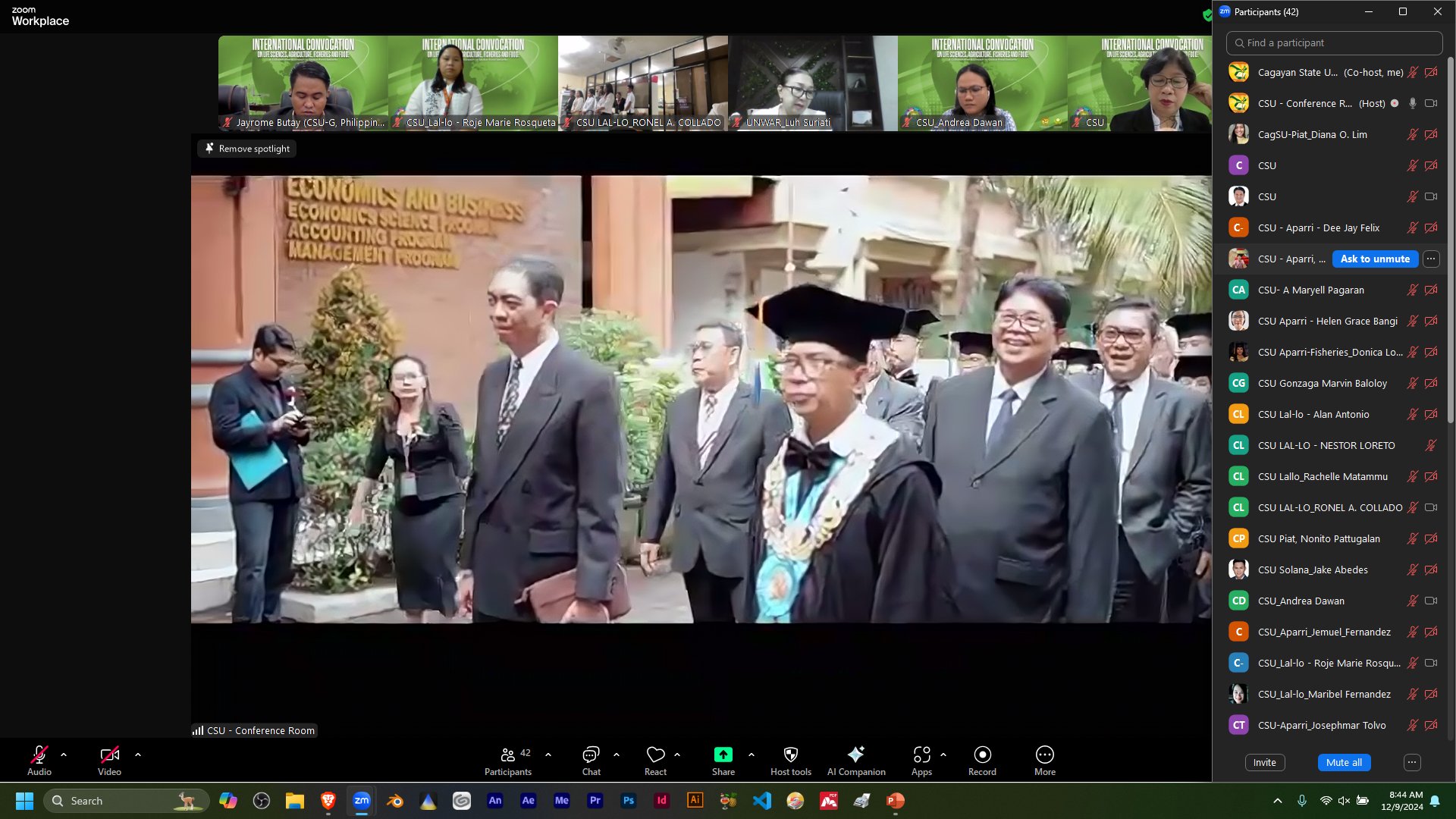Image resolution: width=1456 pixels, height=819 pixels.
Task: Click the React heart icon
Action: [x=655, y=755]
